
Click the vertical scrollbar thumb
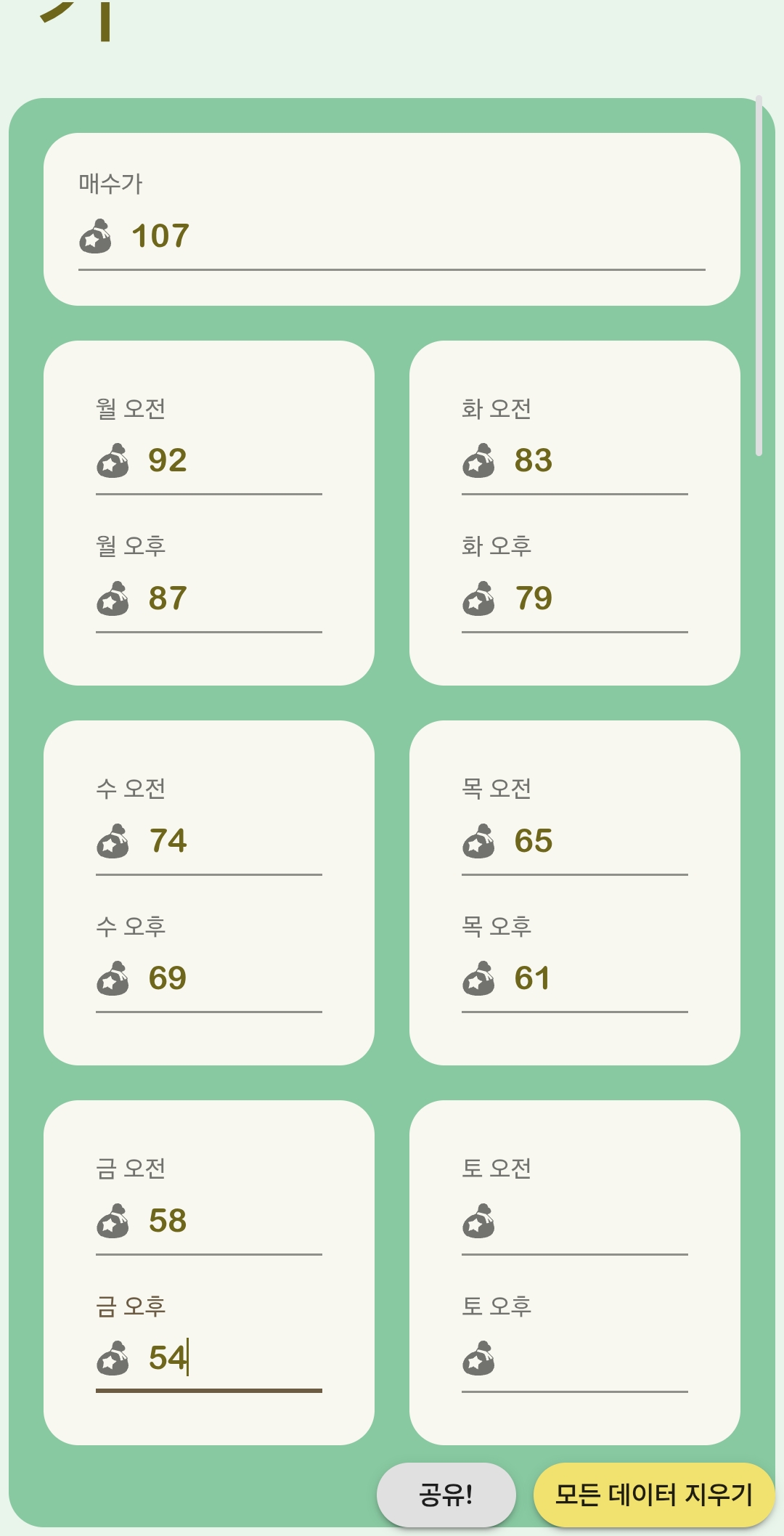click(x=759, y=276)
